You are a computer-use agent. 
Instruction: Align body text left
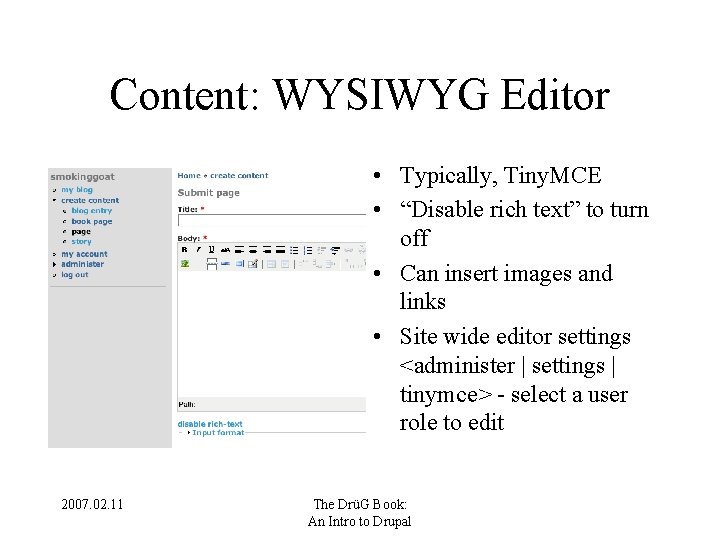tap(239, 250)
